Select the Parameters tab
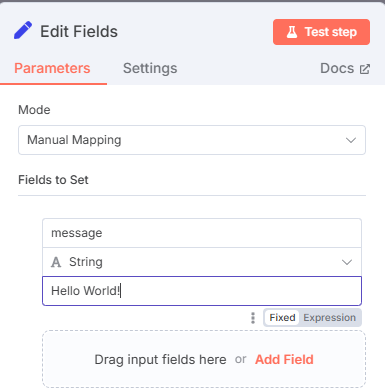Image resolution: width=385 pixels, height=390 pixels. 52,68
